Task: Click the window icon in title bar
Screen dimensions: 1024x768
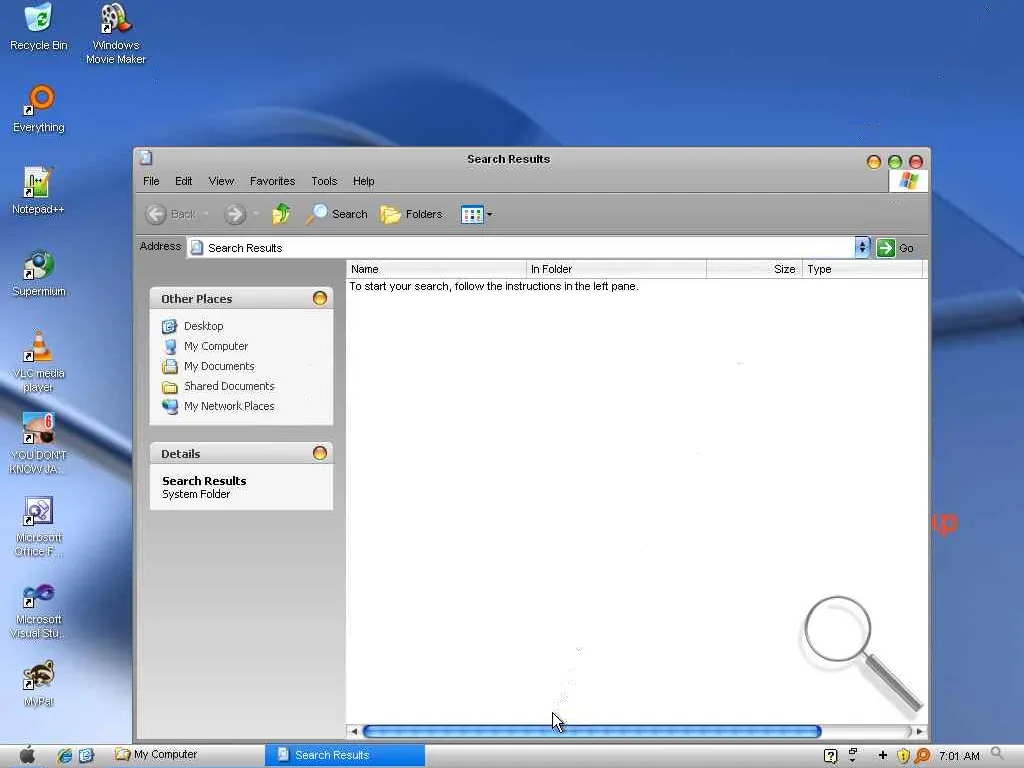Action: tap(146, 157)
